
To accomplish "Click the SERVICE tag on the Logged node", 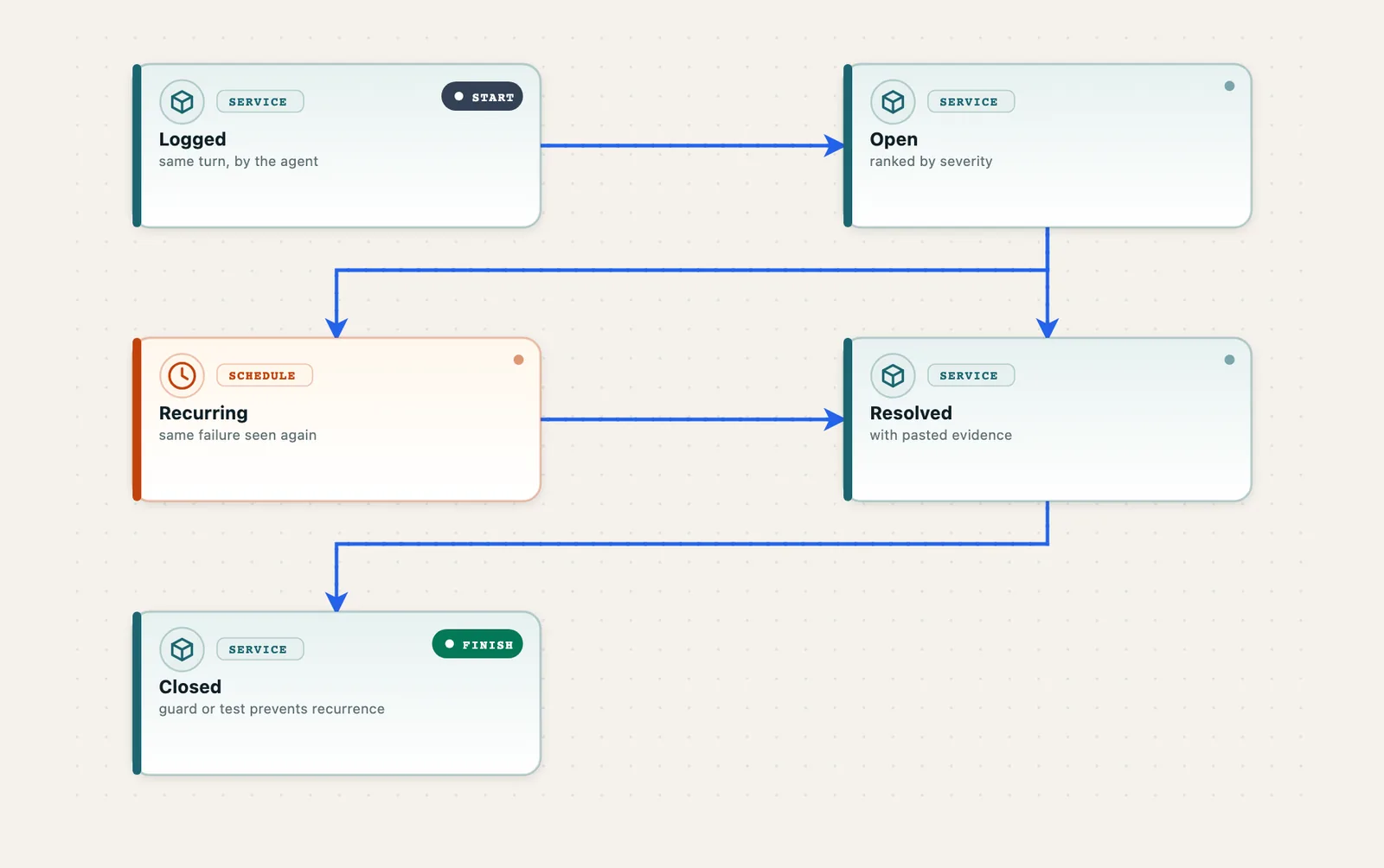I will [x=259, y=102].
